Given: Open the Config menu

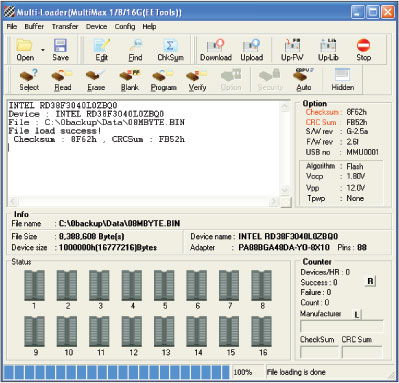Looking at the screenshot, I should click(x=125, y=26).
